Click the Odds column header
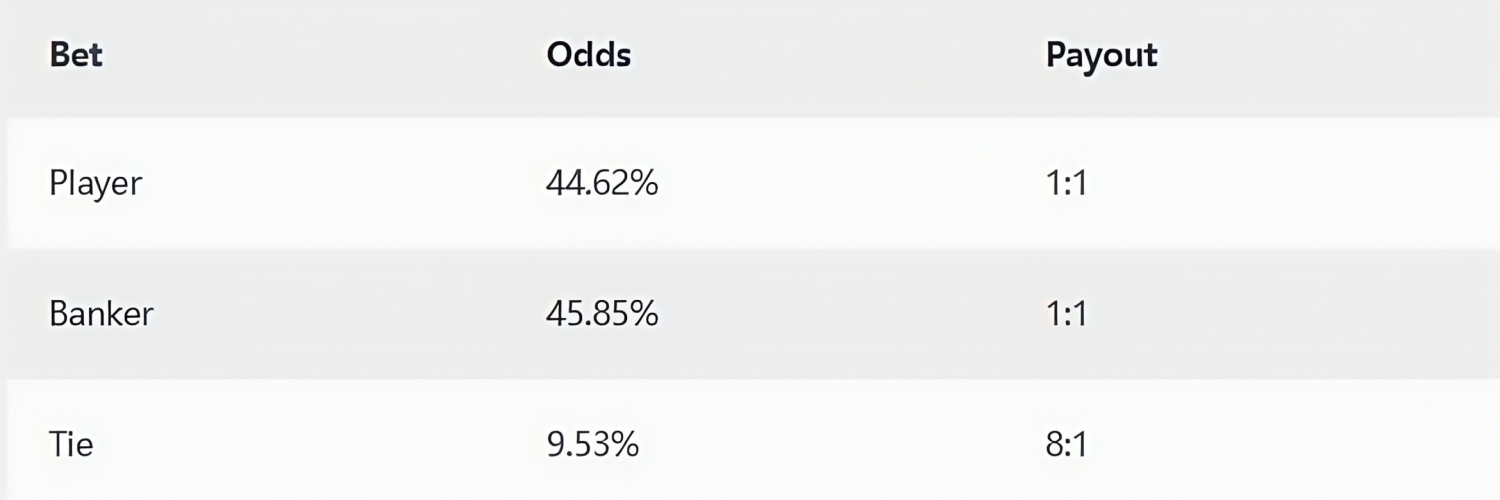 click(x=589, y=54)
